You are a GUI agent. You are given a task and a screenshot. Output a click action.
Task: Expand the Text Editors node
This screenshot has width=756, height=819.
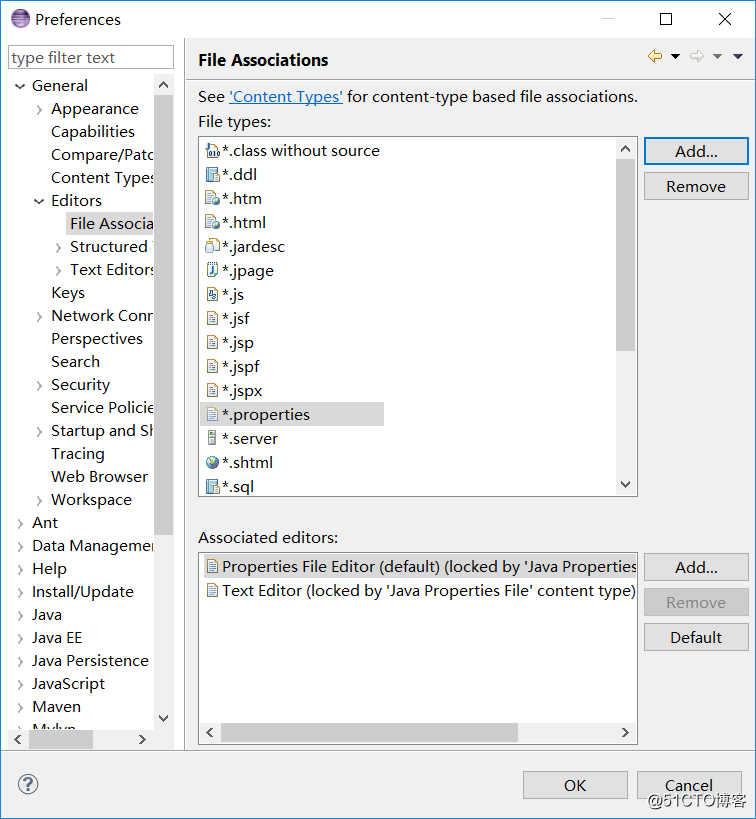(59, 271)
